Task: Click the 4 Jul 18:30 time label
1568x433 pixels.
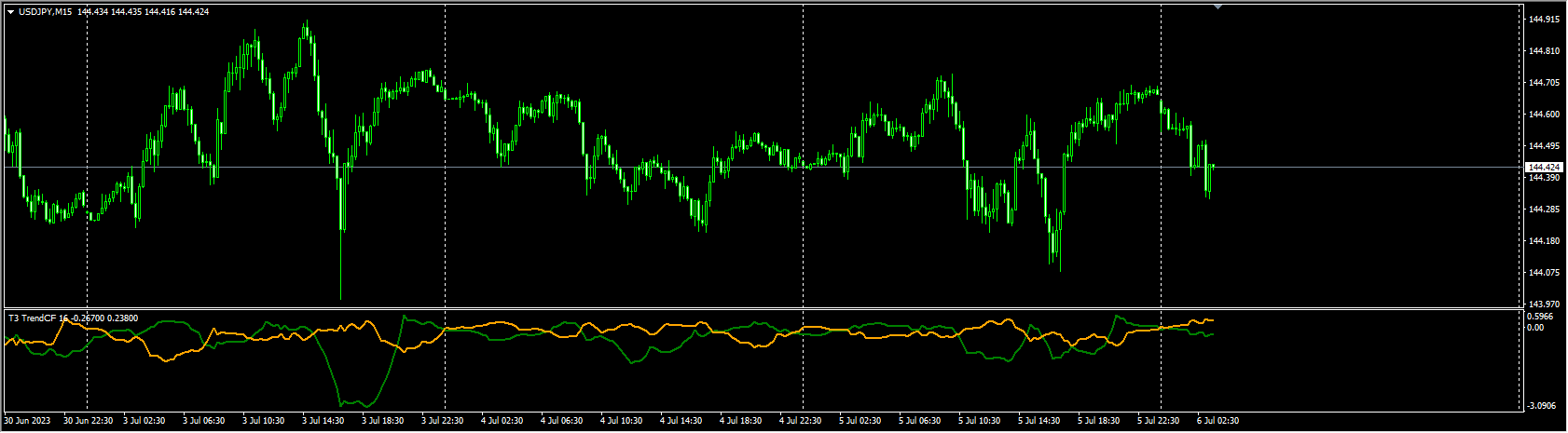Action: pos(741,421)
